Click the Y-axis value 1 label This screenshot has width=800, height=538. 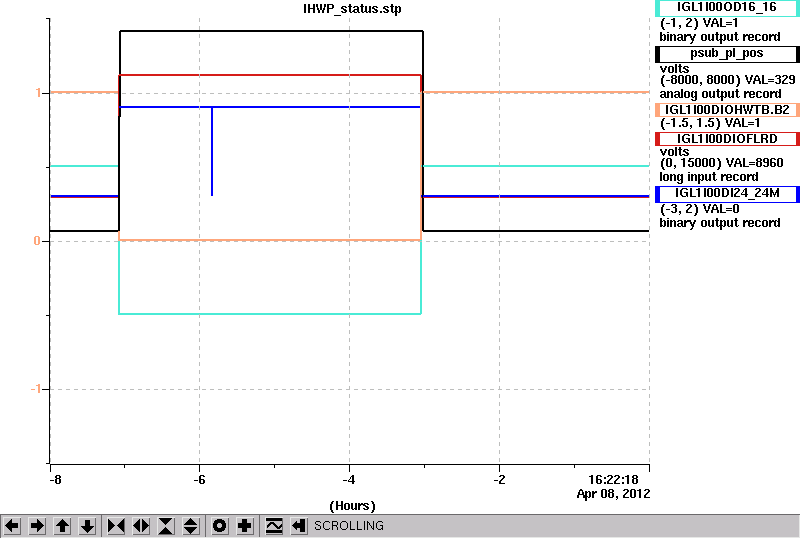pyautogui.click(x=38, y=93)
